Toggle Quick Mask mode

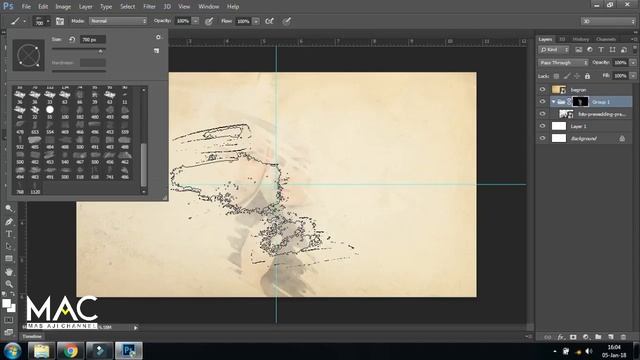(9, 320)
